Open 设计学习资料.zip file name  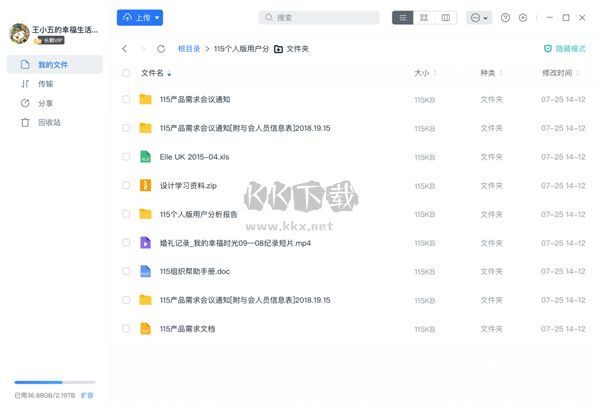coord(188,186)
